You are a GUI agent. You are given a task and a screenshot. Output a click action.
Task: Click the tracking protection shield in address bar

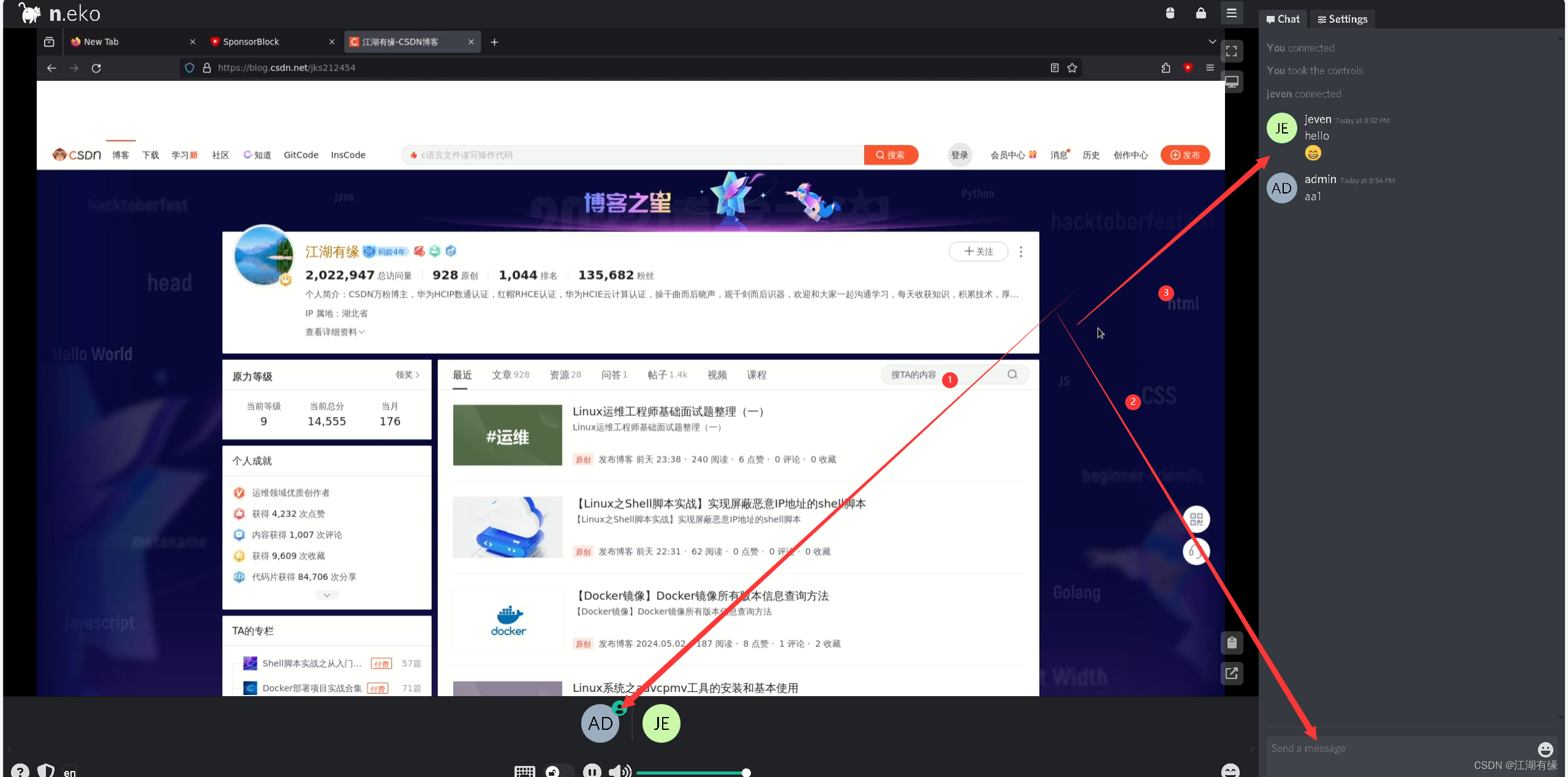pyautogui.click(x=189, y=68)
